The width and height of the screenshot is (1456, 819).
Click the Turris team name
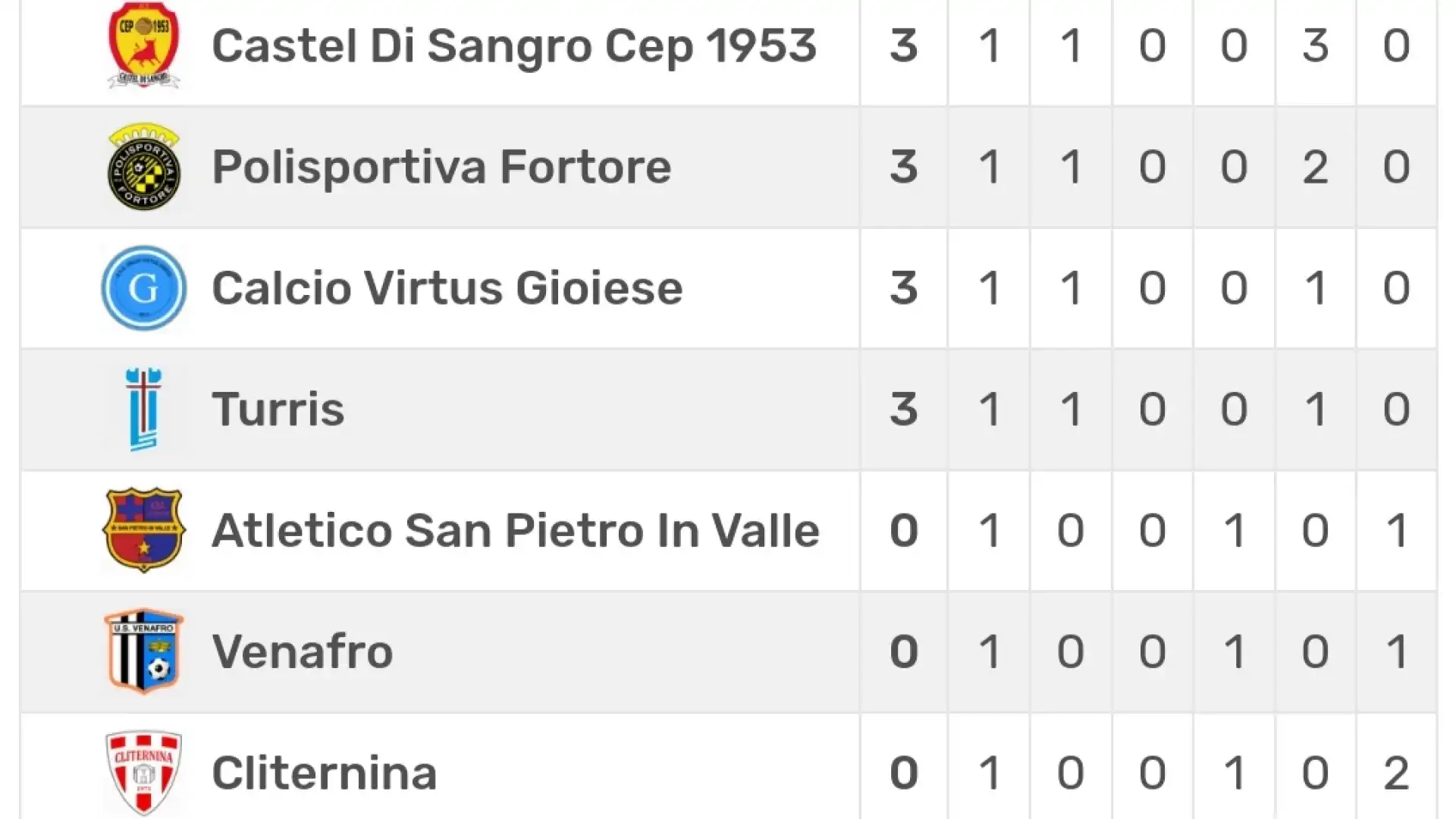[278, 409]
